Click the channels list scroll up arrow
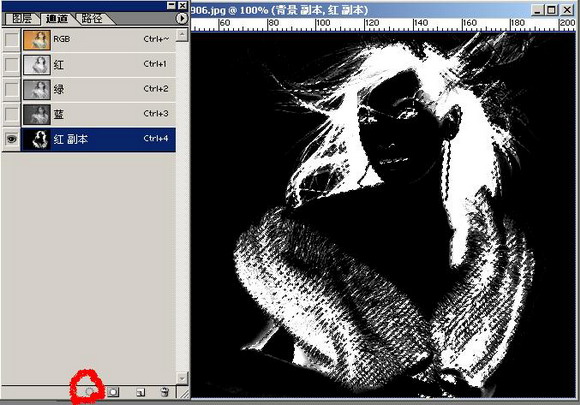This screenshot has height=405, width=580. click(182, 36)
